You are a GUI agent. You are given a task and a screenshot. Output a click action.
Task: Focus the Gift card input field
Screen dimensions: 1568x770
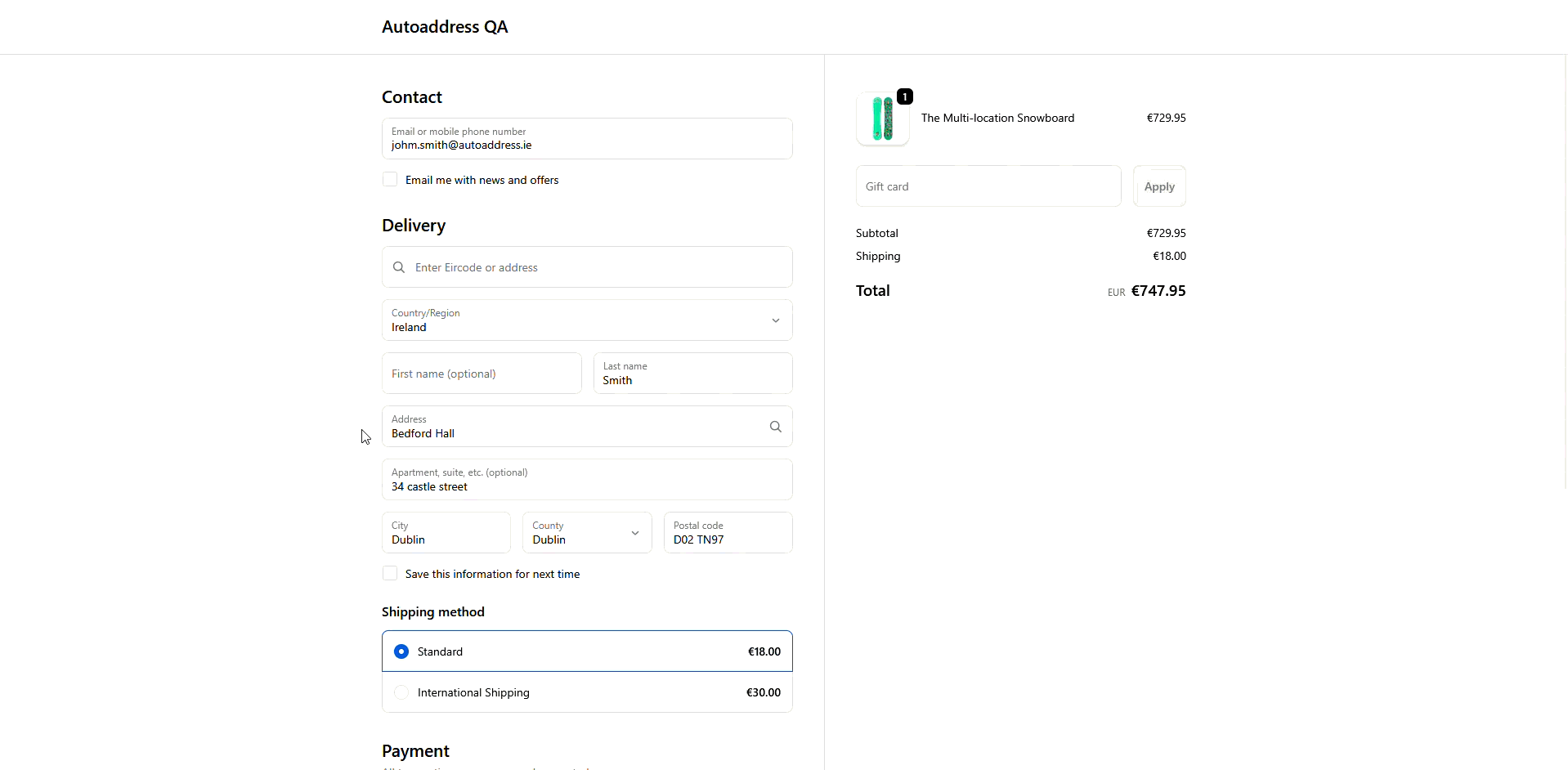[x=988, y=186]
